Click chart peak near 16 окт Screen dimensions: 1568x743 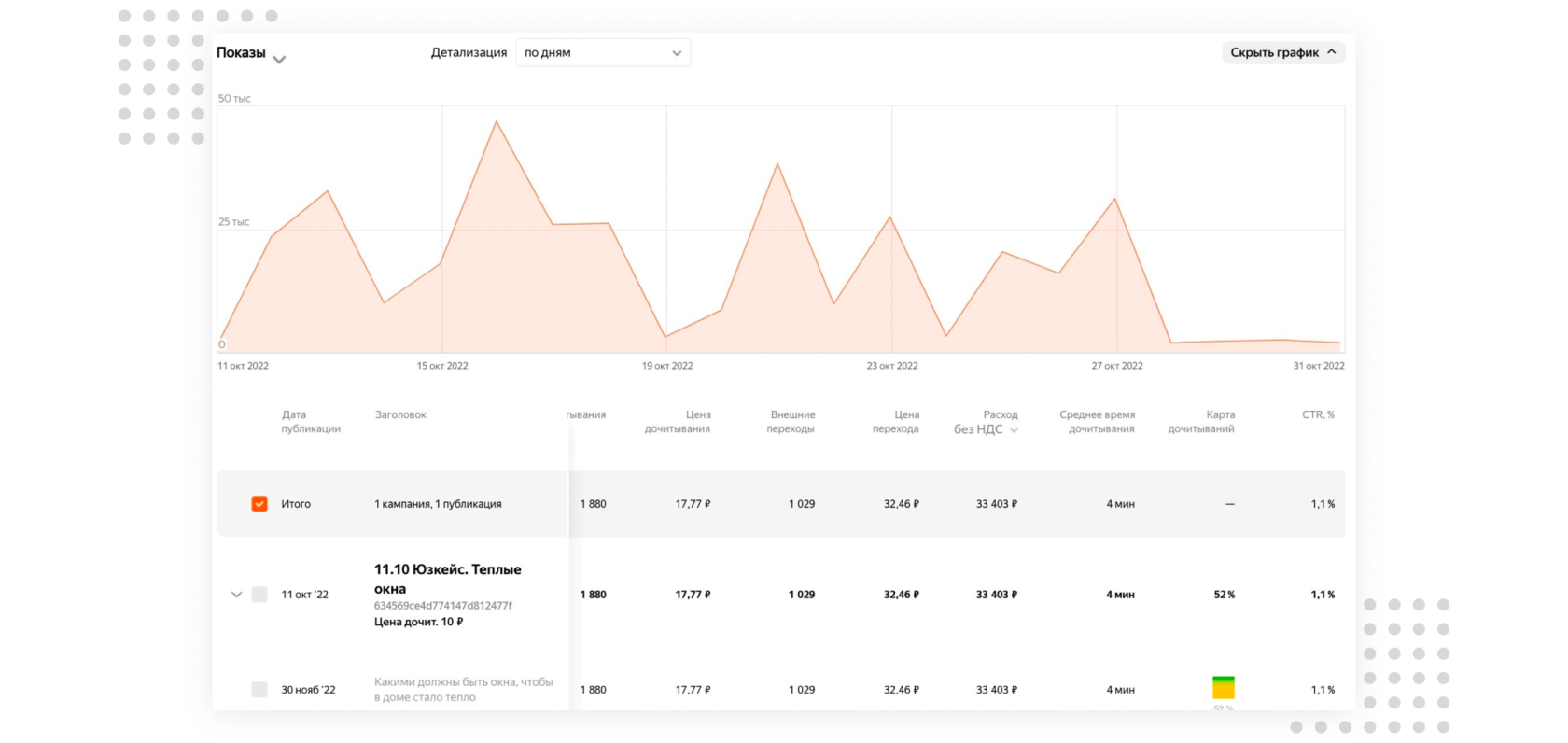pyautogui.click(x=497, y=122)
